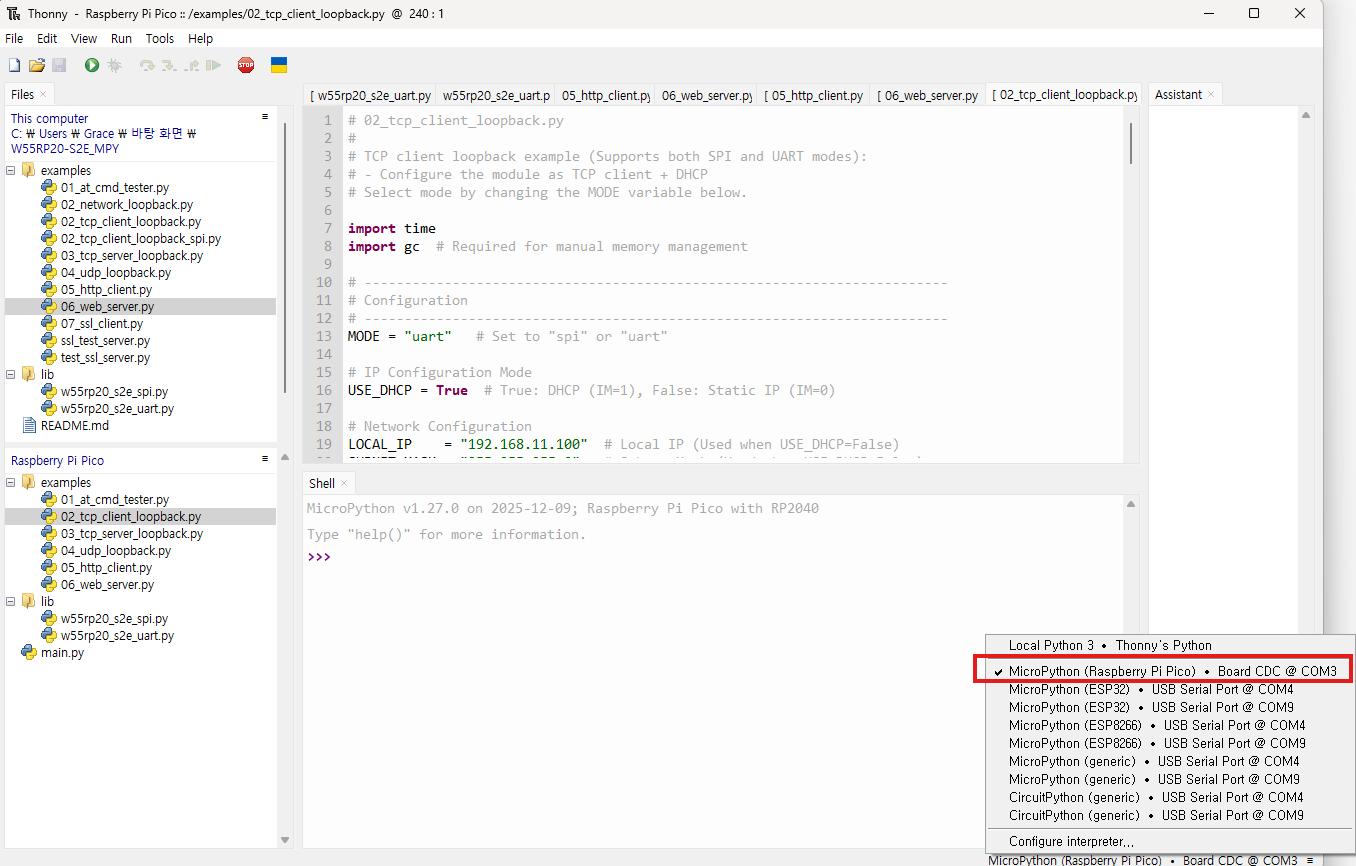Click the Resume toolbar icon
1356x866 pixels.
[213, 65]
